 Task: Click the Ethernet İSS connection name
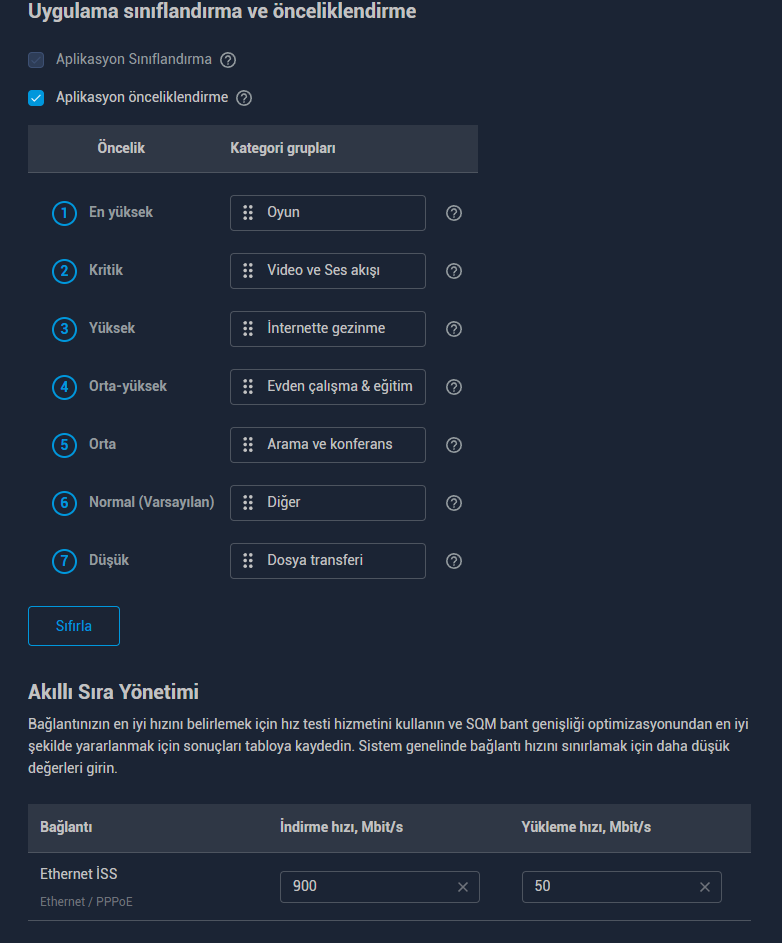pos(79,874)
